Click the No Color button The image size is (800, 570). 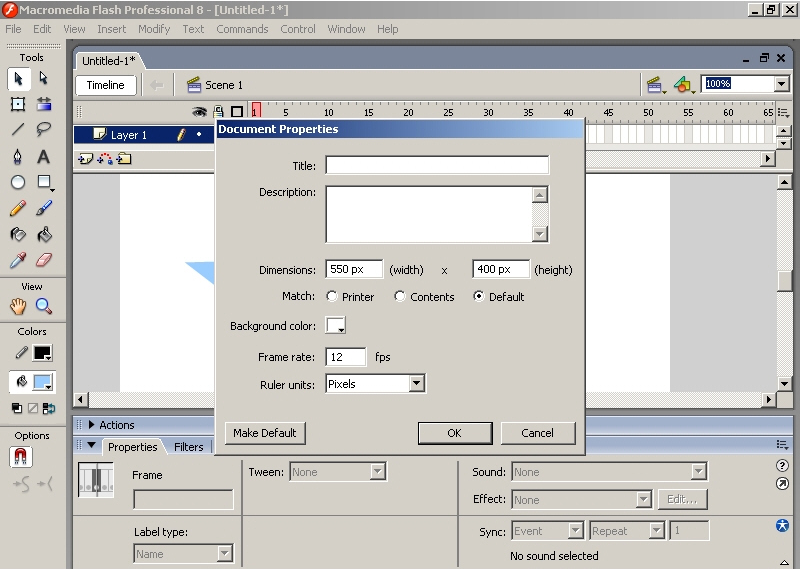[33, 408]
